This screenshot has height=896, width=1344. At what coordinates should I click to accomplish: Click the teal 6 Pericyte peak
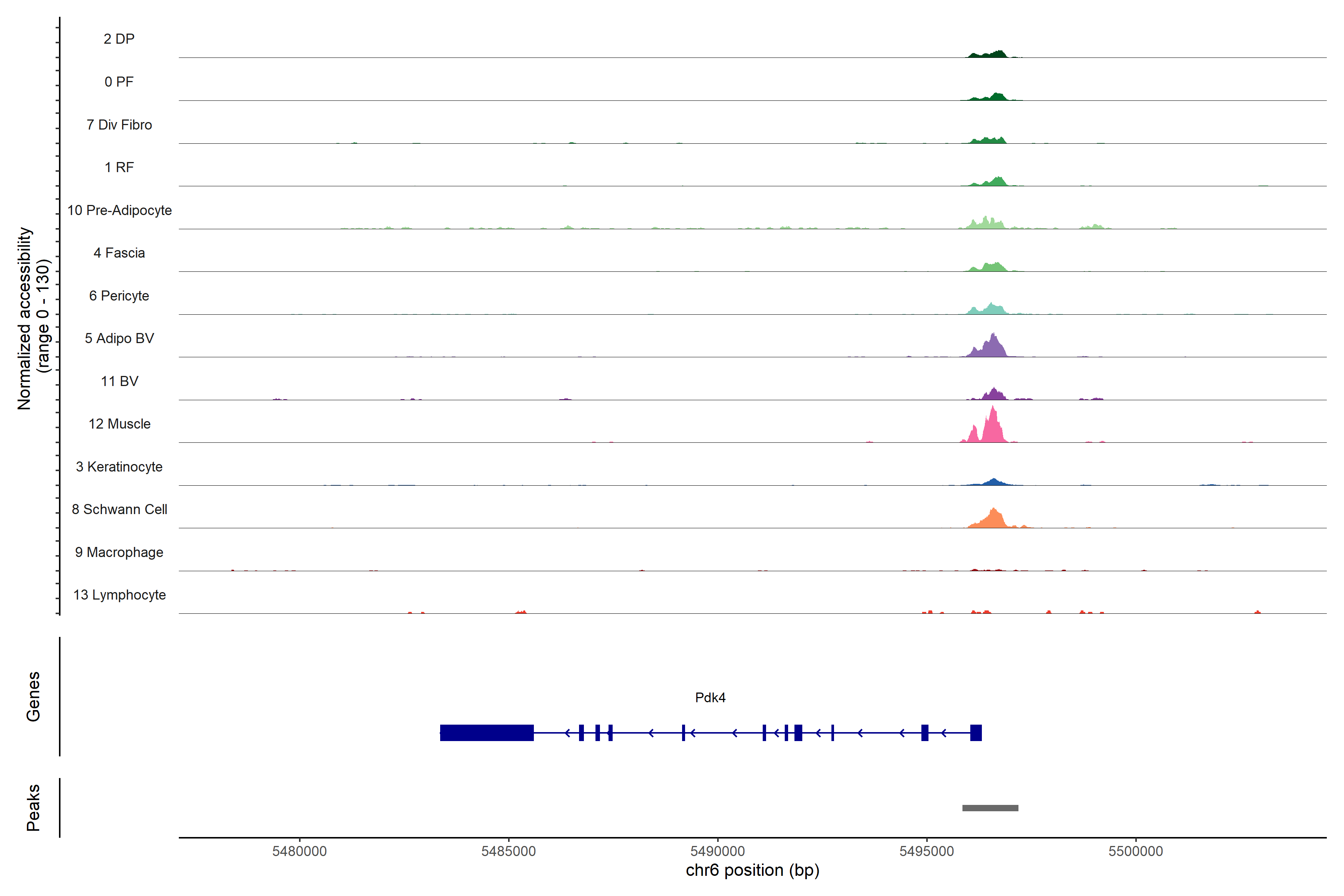(x=991, y=309)
